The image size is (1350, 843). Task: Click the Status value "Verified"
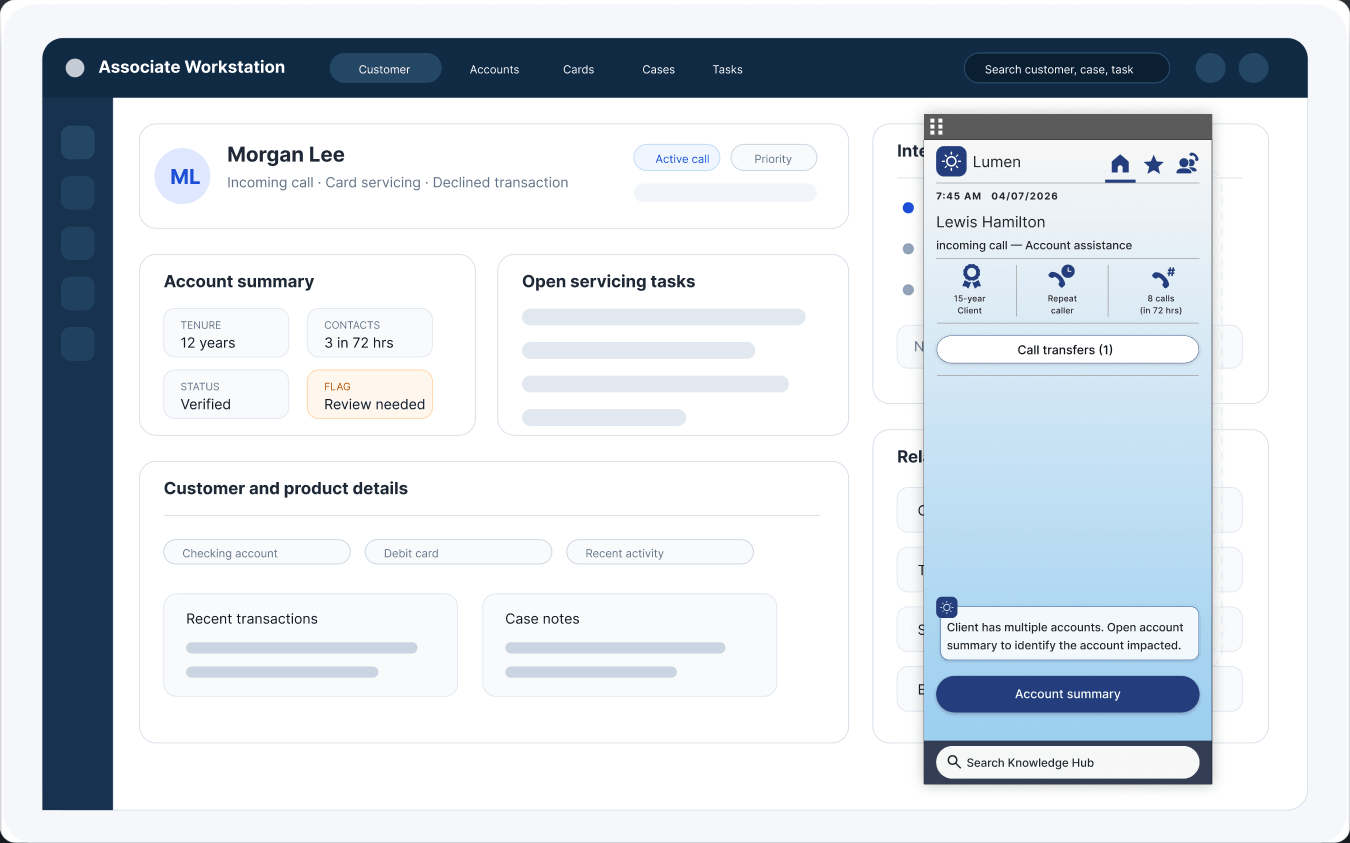click(206, 405)
